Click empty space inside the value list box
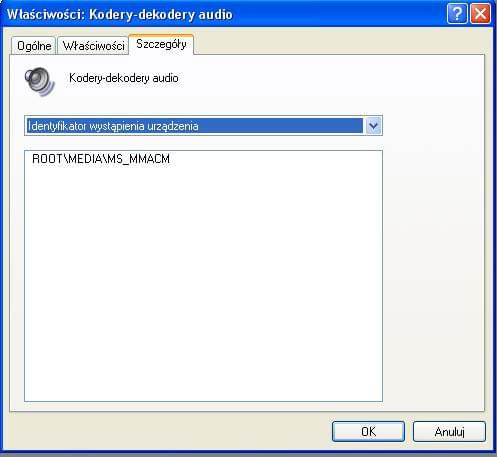This screenshot has height=457, width=497. click(x=203, y=283)
